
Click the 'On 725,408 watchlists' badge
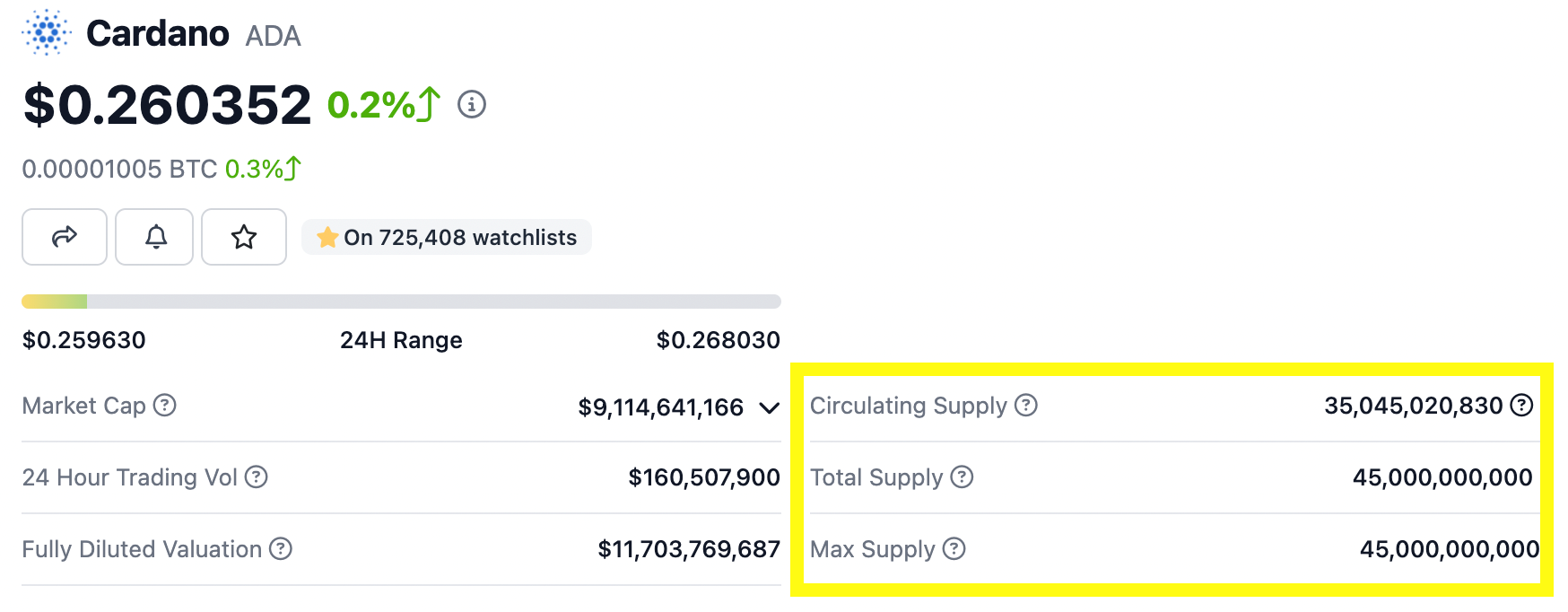coord(447,238)
